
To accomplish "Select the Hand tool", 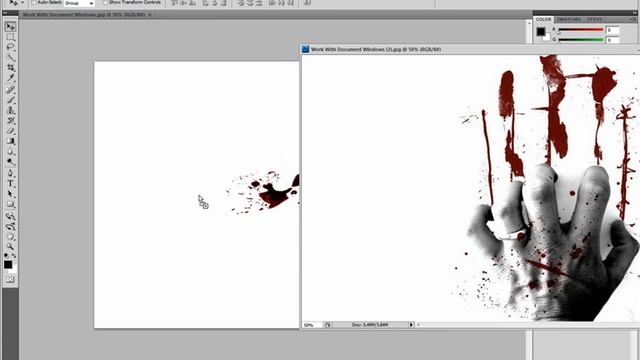I will pyautogui.click(x=10, y=236).
